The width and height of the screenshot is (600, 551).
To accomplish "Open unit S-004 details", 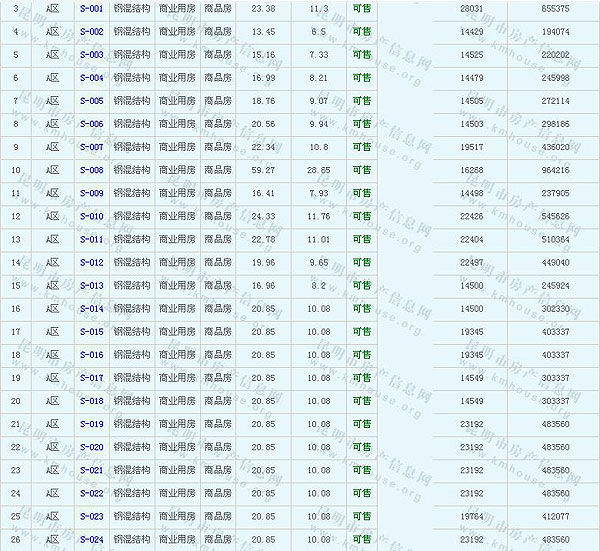I will pyautogui.click(x=91, y=77).
